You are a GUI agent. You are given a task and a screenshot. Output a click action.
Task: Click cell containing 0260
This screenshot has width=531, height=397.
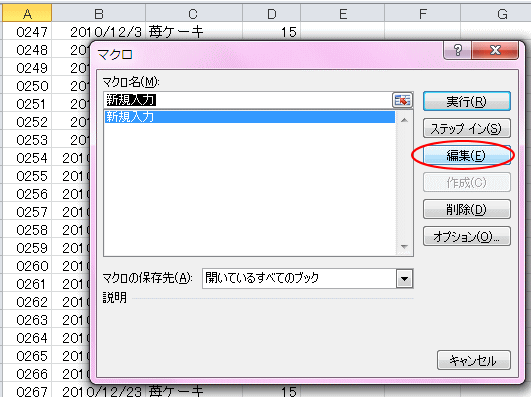[x=27, y=266]
